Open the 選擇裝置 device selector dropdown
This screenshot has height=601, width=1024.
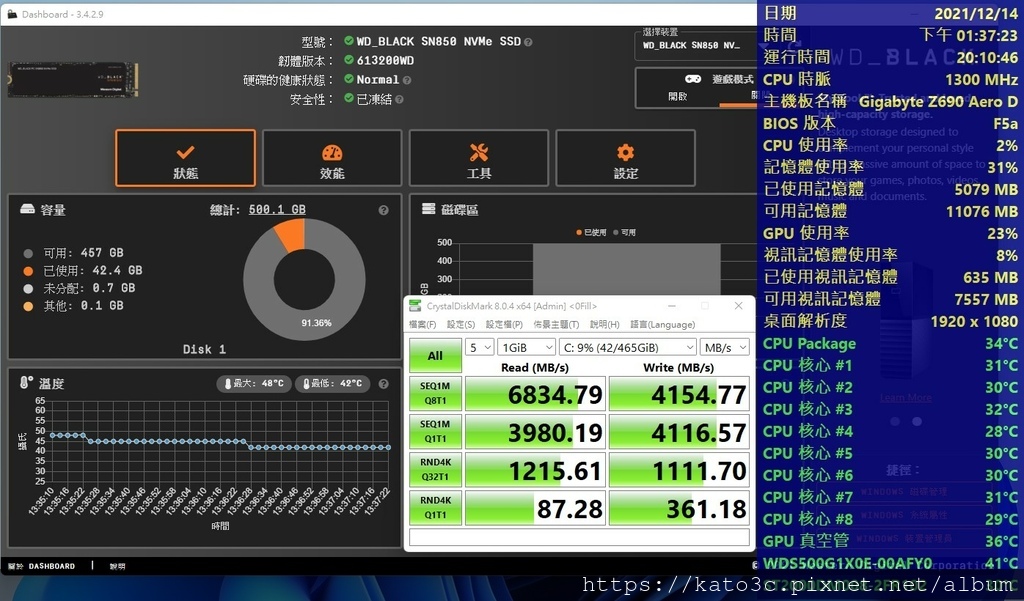(695, 46)
